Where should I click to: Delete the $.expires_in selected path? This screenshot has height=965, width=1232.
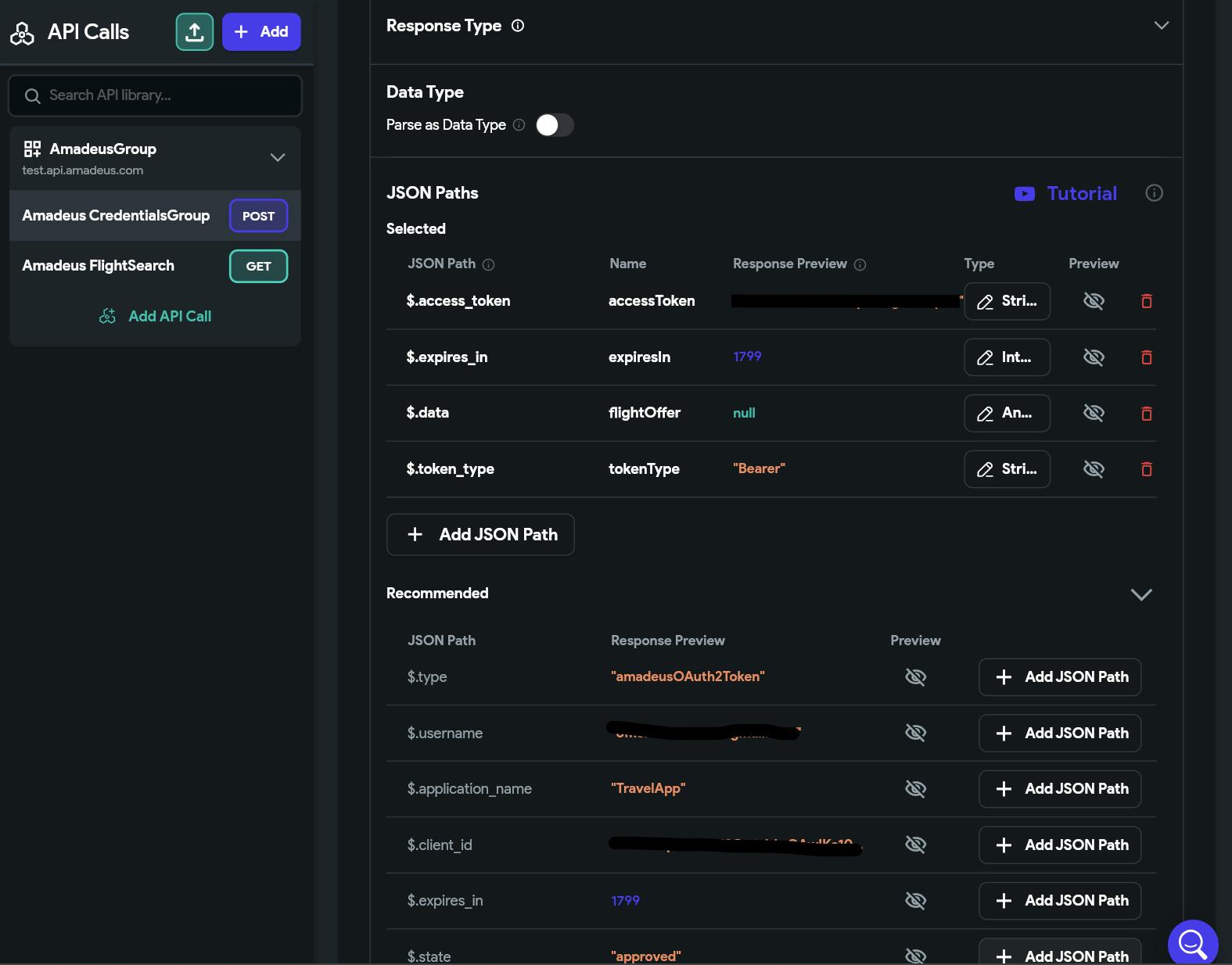[x=1146, y=357]
